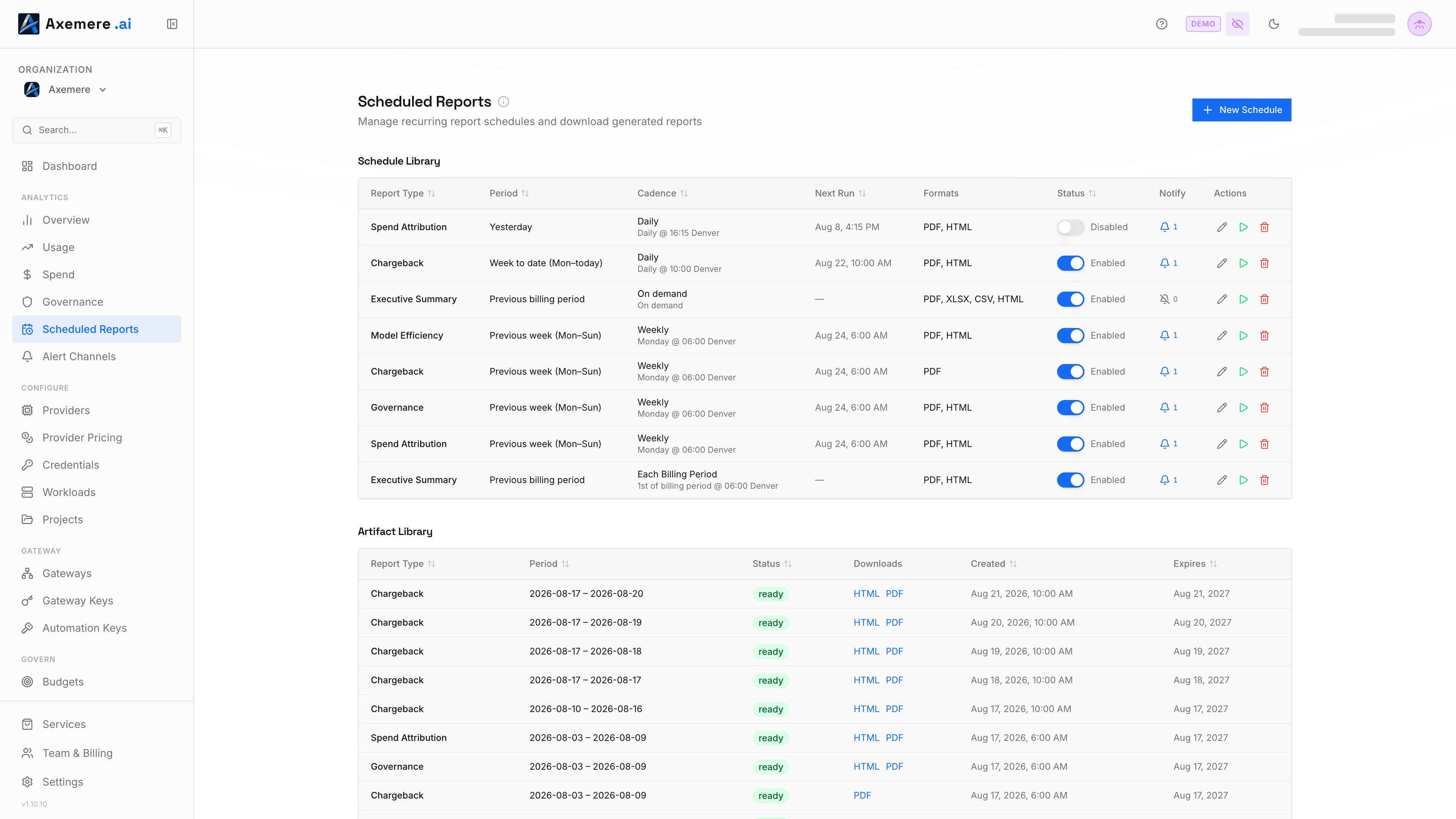Open the Settings page
This screenshot has width=1456, height=819.
pos(97,782)
